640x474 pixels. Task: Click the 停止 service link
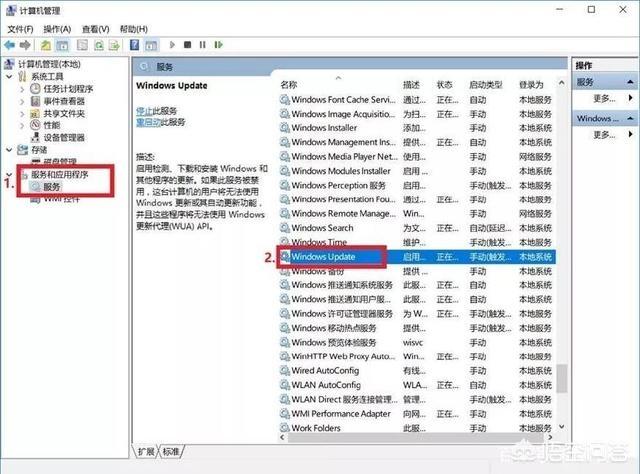tap(144, 111)
